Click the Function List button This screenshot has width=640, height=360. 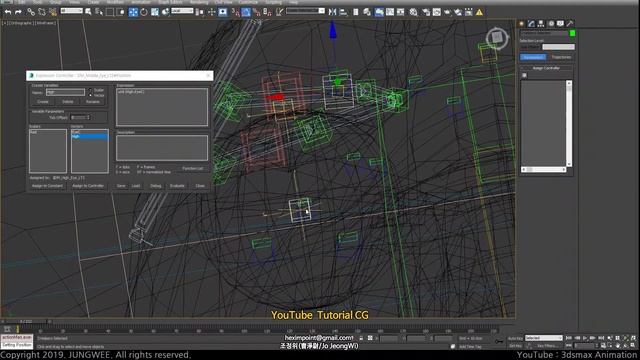coord(193,168)
